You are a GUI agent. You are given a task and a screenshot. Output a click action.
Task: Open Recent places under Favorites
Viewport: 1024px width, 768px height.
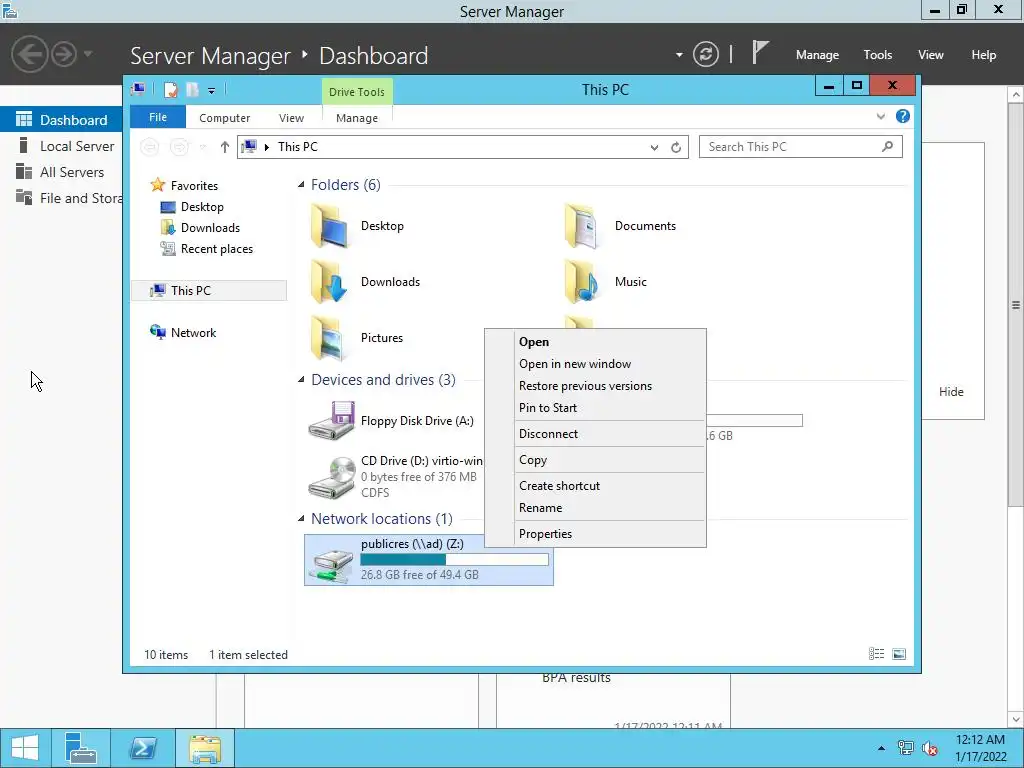pos(217,249)
